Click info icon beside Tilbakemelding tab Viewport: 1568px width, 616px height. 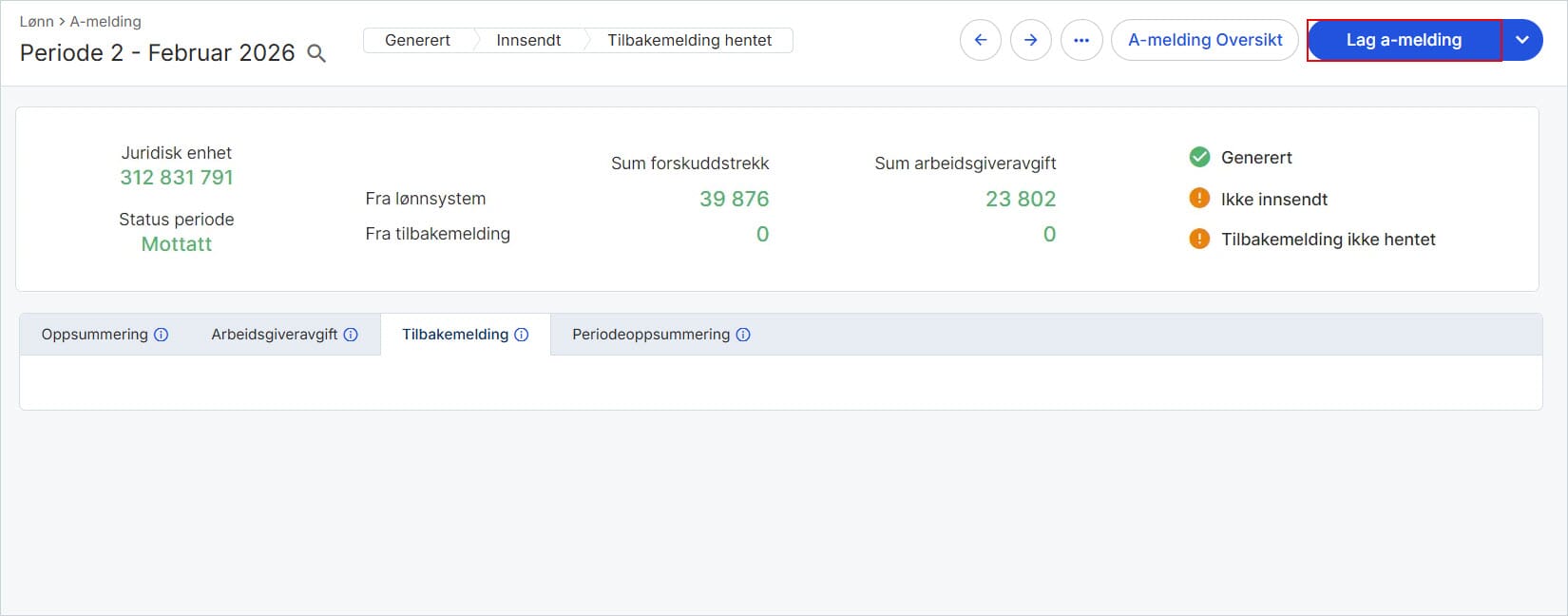pyautogui.click(x=522, y=335)
